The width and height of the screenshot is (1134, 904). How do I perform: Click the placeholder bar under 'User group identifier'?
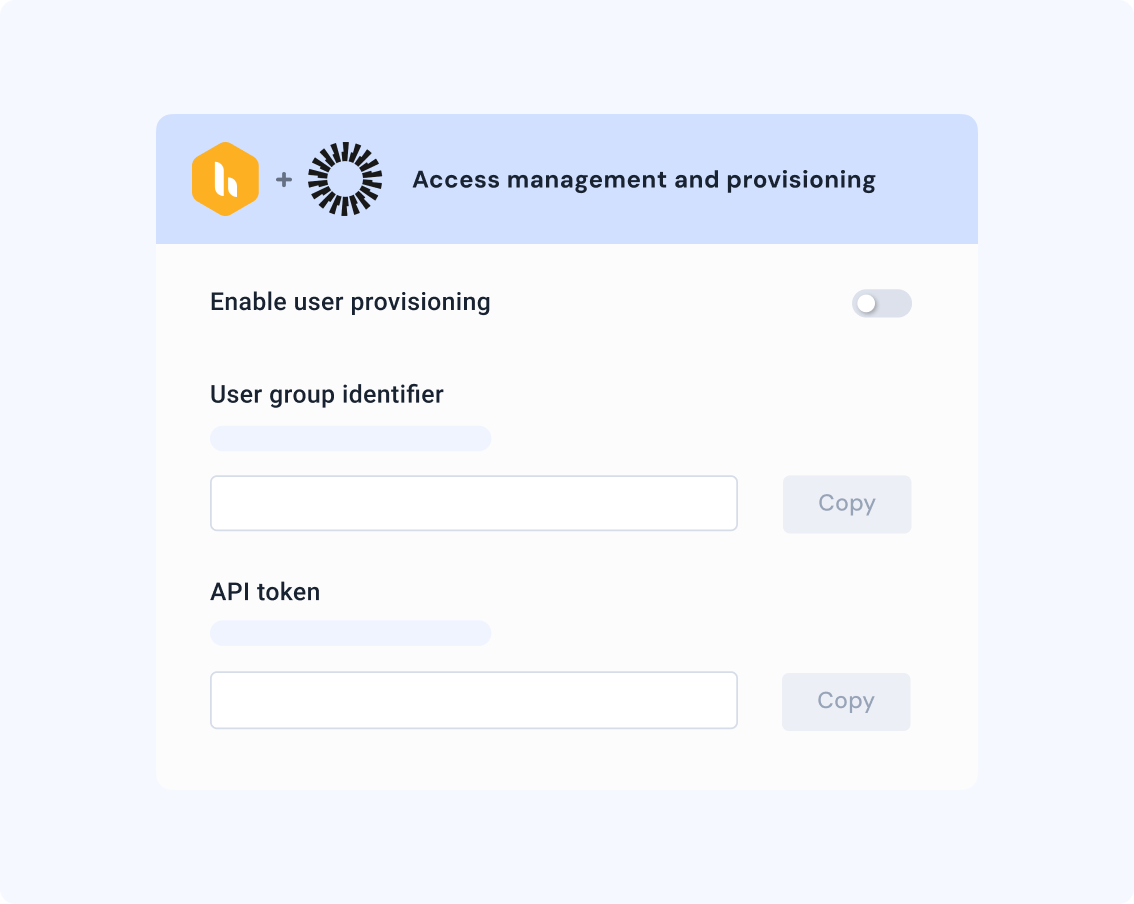coord(349,438)
